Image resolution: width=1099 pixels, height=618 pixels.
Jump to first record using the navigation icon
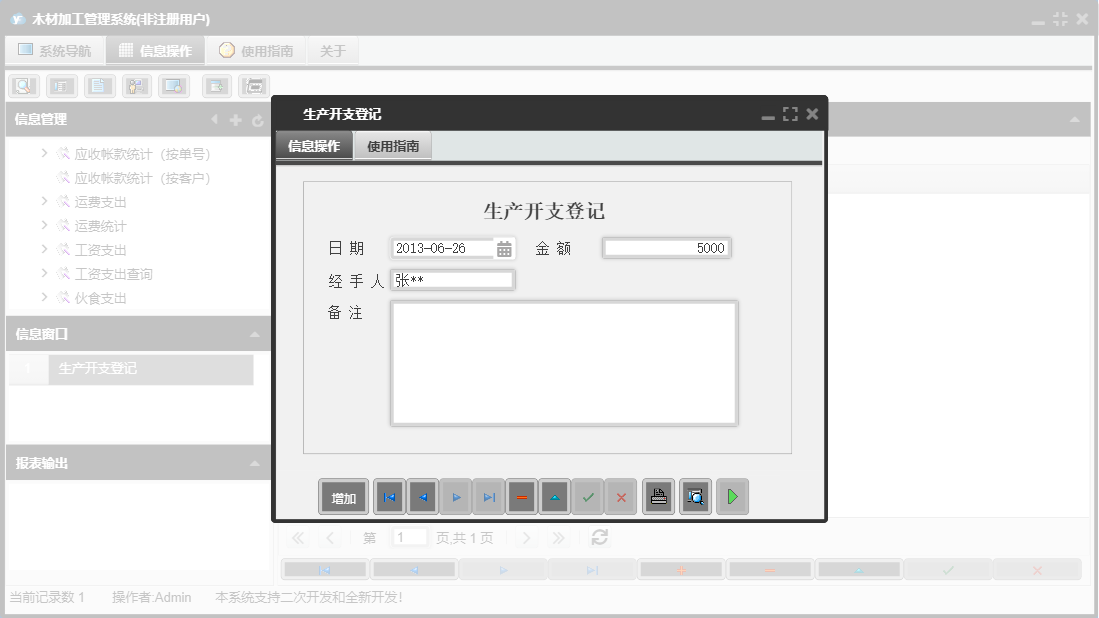pyautogui.click(x=389, y=496)
